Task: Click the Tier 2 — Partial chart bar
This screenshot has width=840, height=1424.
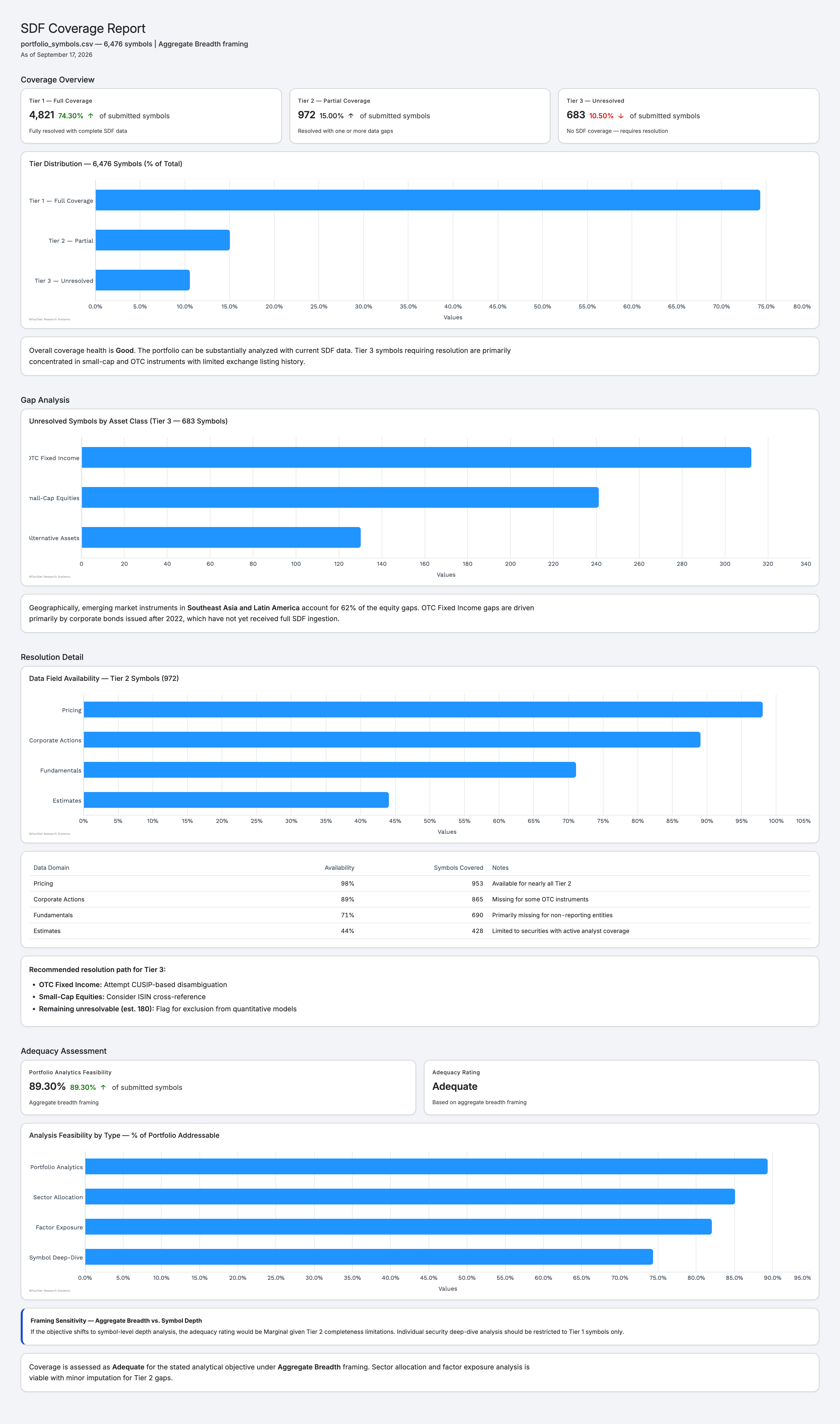Action: pos(162,240)
